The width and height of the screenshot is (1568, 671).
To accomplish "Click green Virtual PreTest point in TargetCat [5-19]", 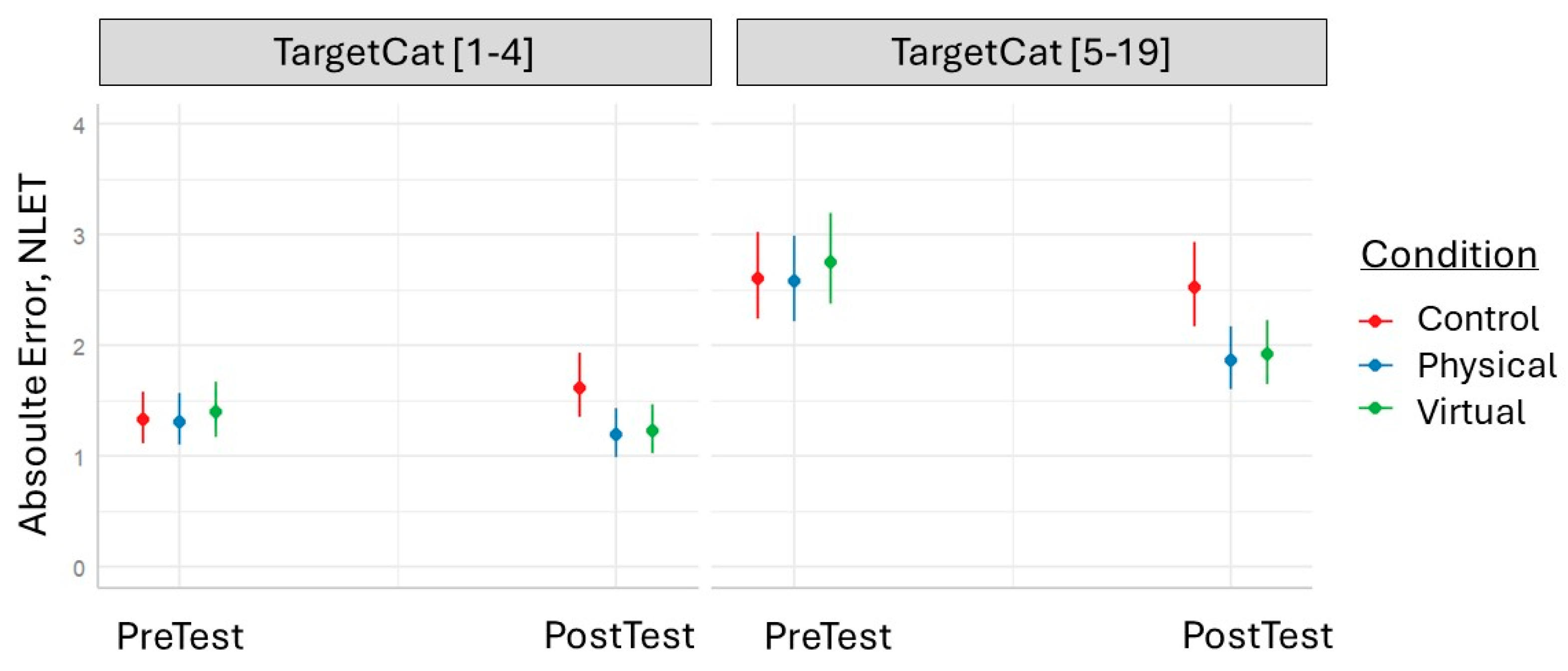I will click(x=830, y=262).
